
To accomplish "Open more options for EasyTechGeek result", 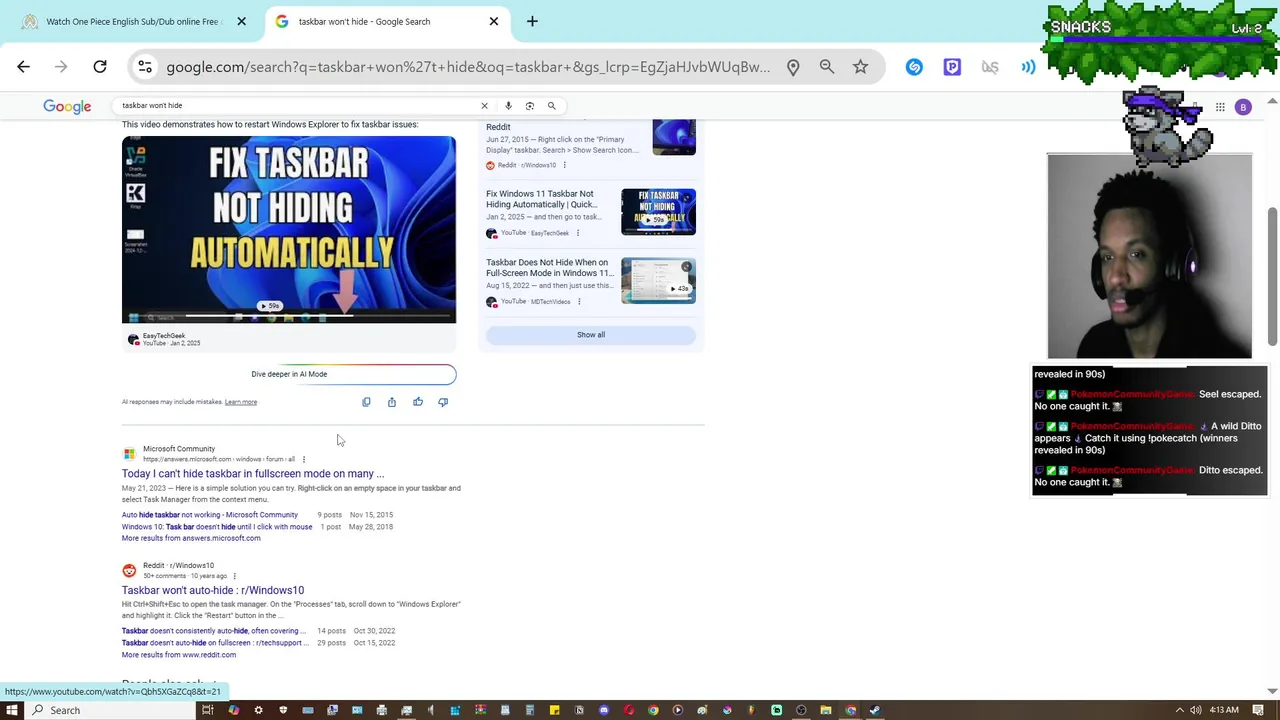I will pos(577,233).
